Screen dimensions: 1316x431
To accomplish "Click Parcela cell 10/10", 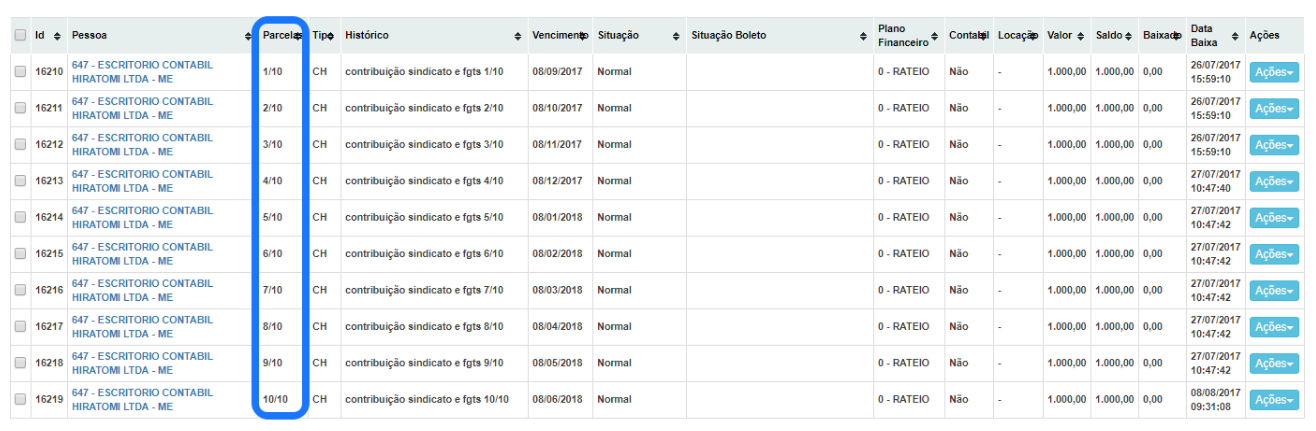I will (275, 399).
